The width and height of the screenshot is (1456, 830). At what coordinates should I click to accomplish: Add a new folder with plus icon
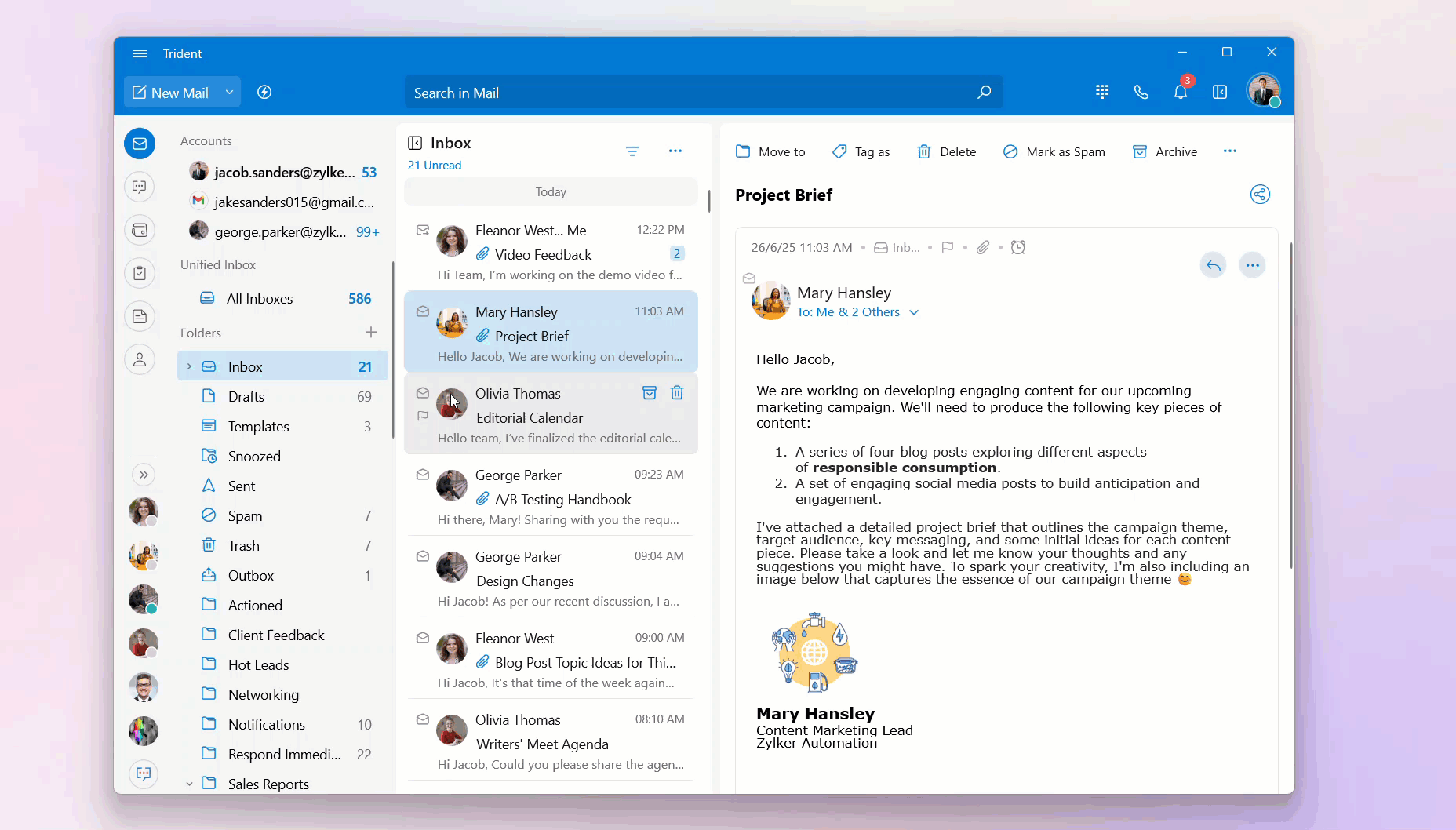pyautogui.click(x=371, y=333)
